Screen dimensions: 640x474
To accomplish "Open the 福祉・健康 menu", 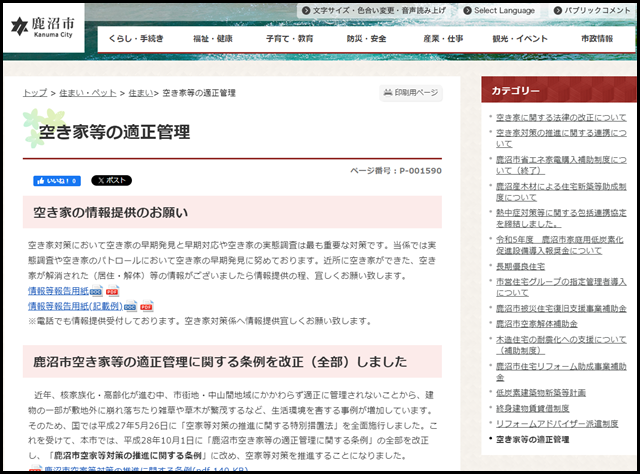I will [213, 39].
